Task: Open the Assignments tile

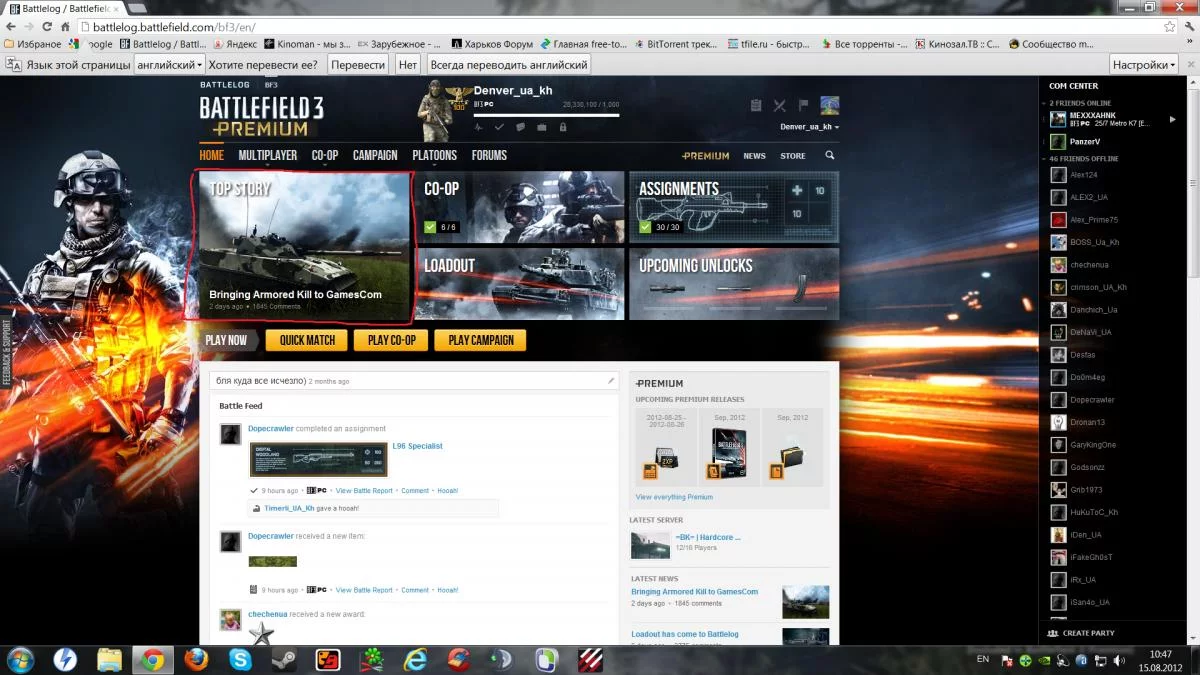Action: (x=734, y=207)
